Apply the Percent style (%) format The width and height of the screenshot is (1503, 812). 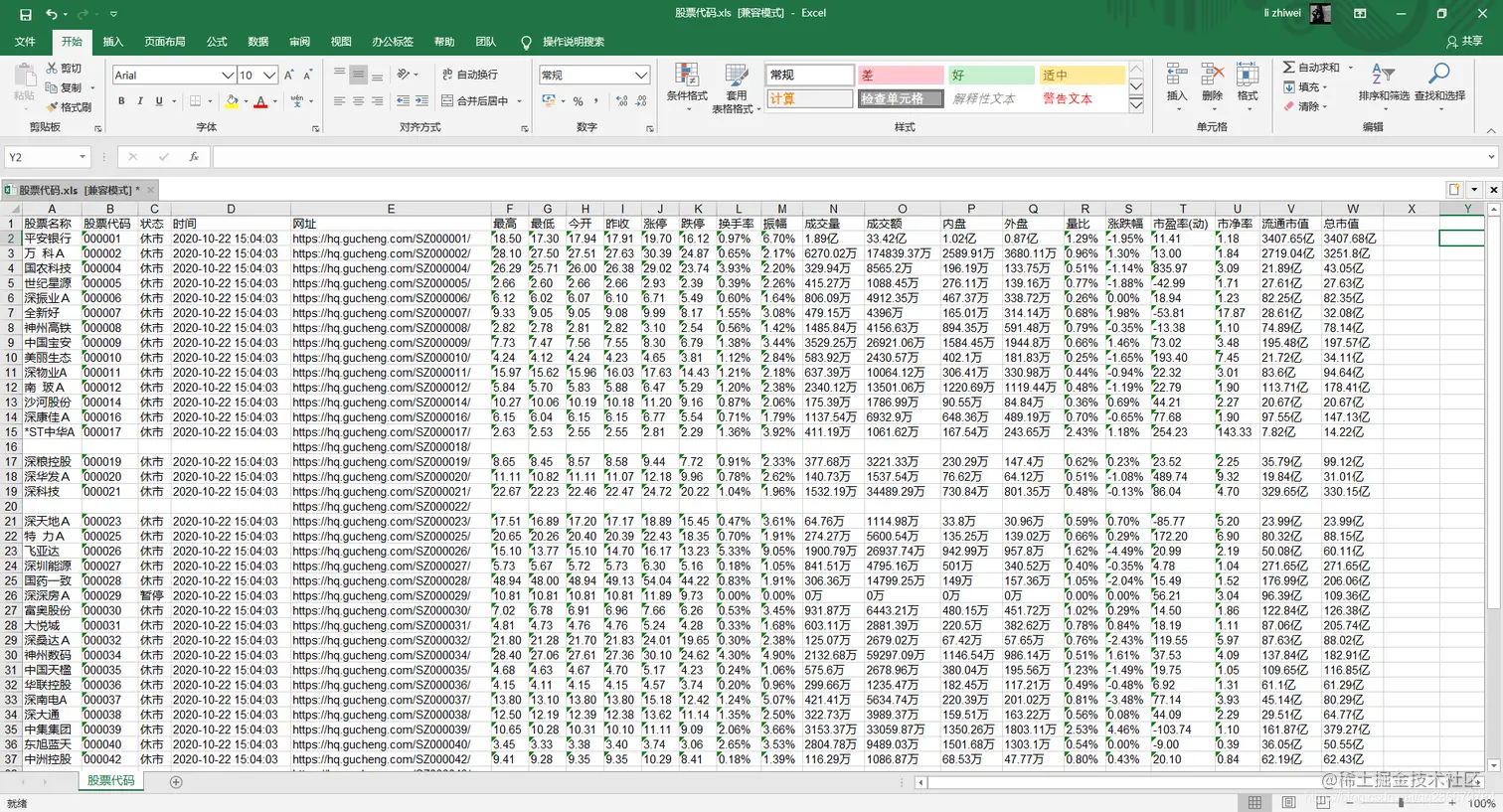click(x=578, y=101)
